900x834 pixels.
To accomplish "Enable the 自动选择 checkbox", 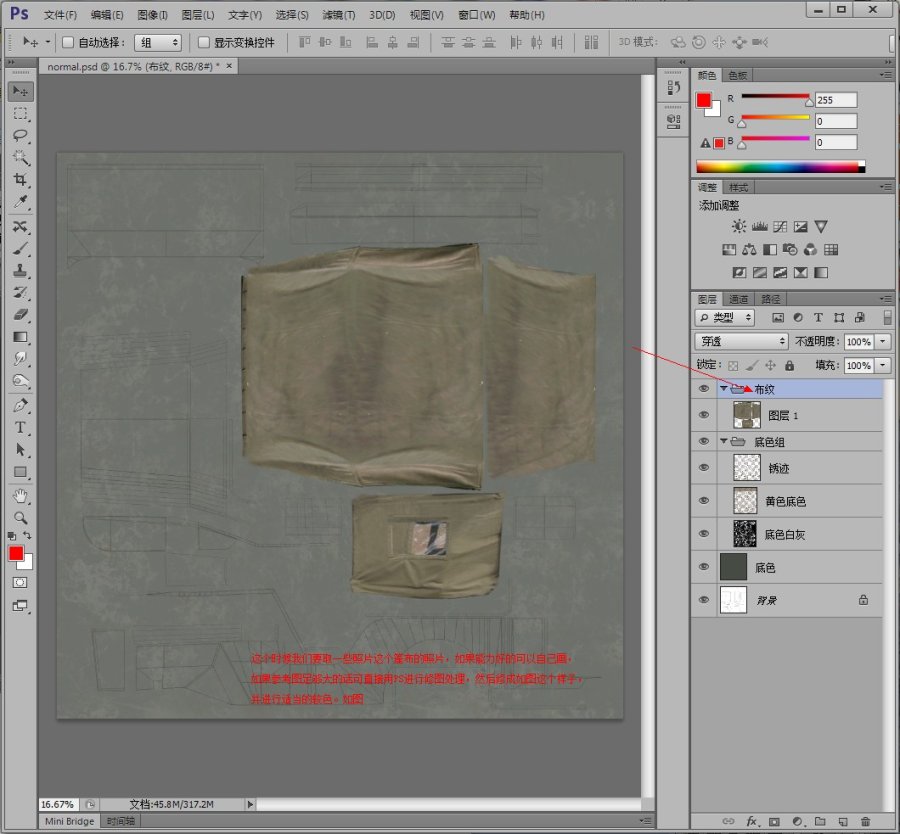I will [x=68, y=42].
